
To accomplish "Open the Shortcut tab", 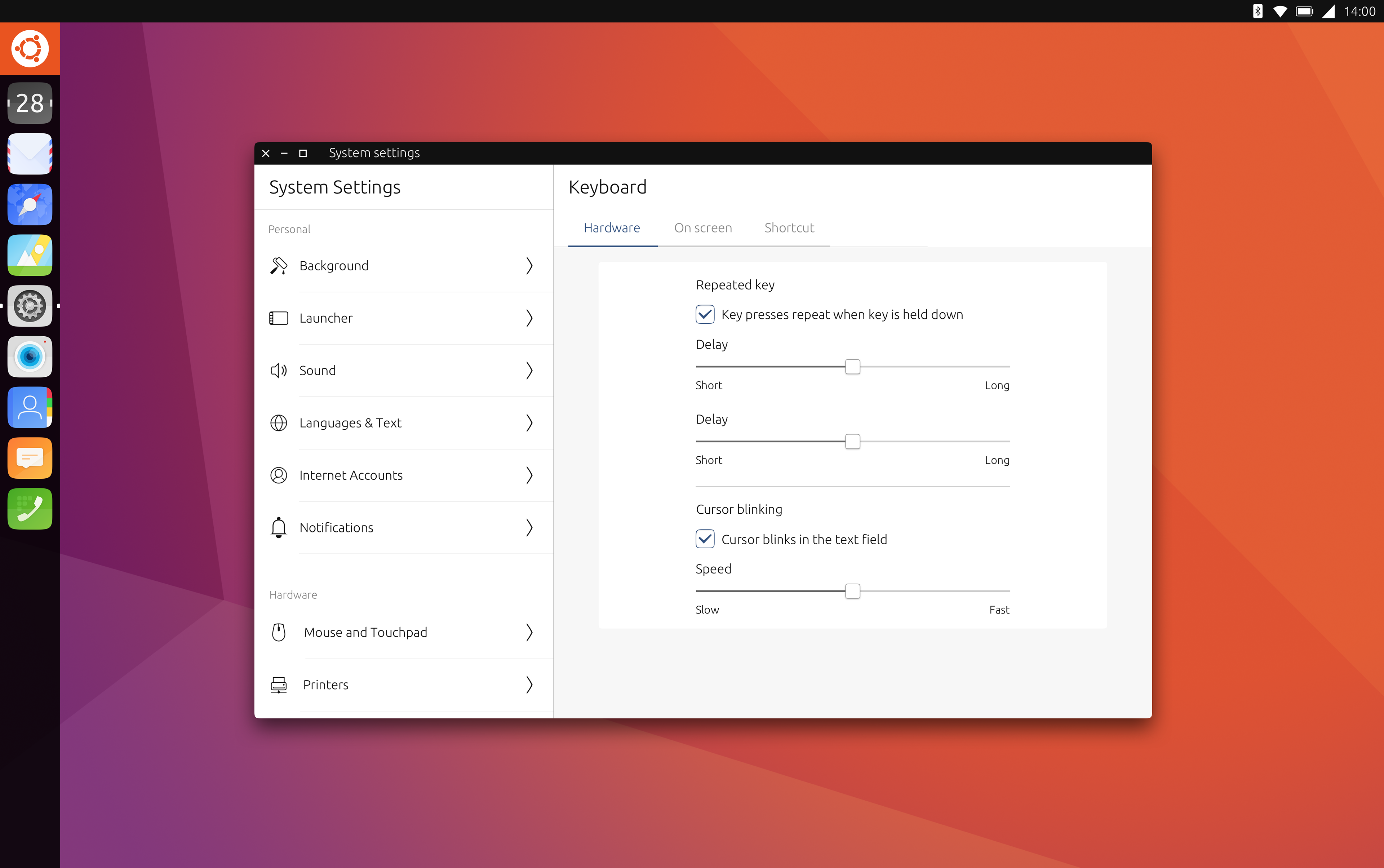I will coord(789,229).
